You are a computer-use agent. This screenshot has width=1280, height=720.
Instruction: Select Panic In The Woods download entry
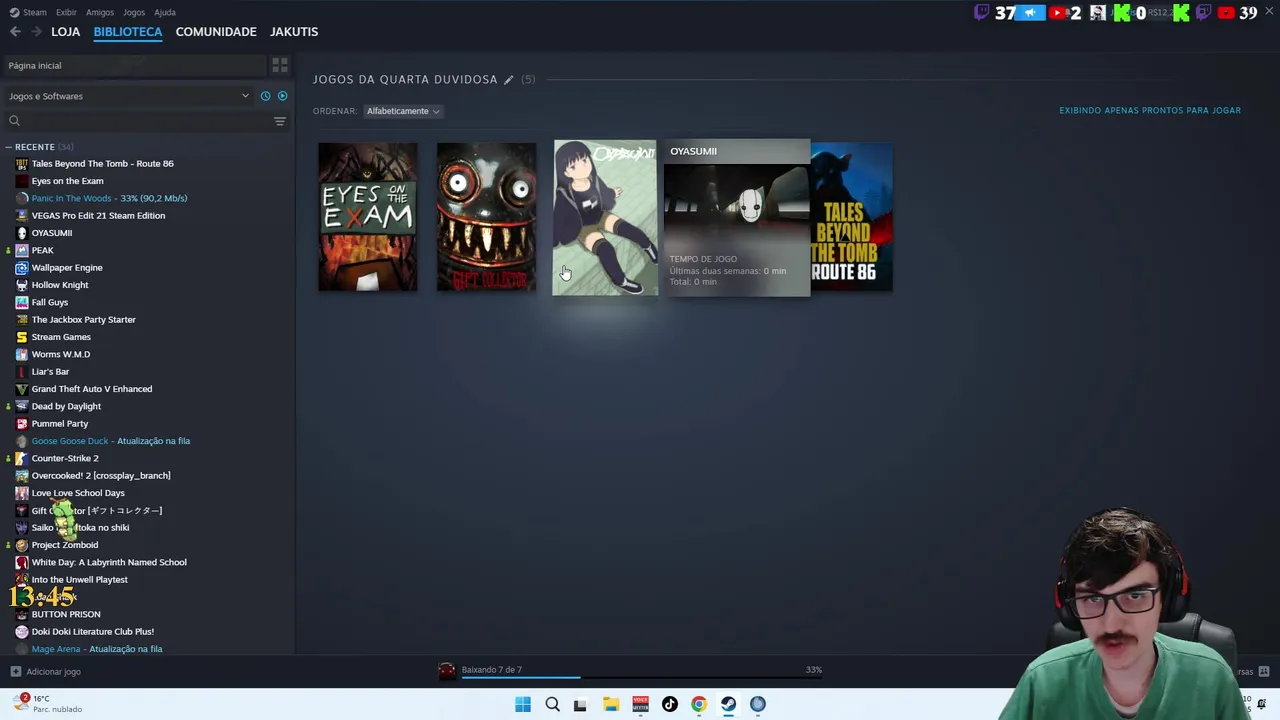click(x=109, y=198)
